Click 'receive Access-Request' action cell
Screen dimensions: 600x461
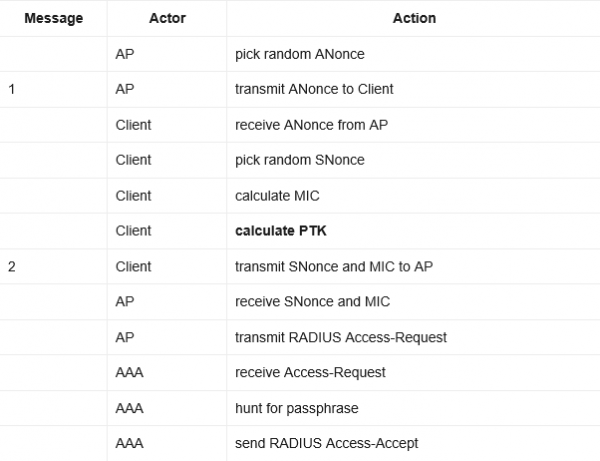point(413,373)
